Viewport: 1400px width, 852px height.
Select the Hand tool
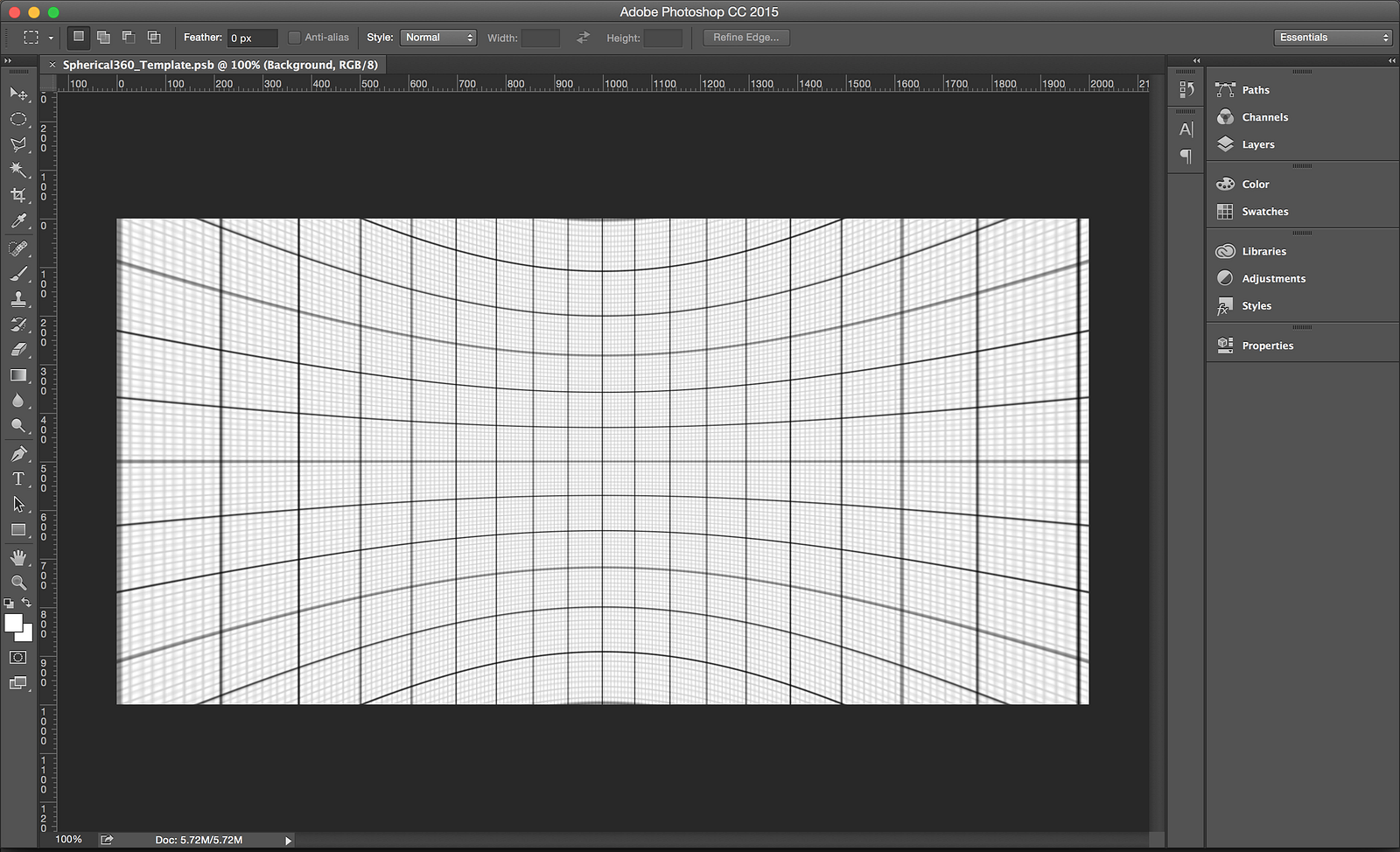tap(18, 557)
